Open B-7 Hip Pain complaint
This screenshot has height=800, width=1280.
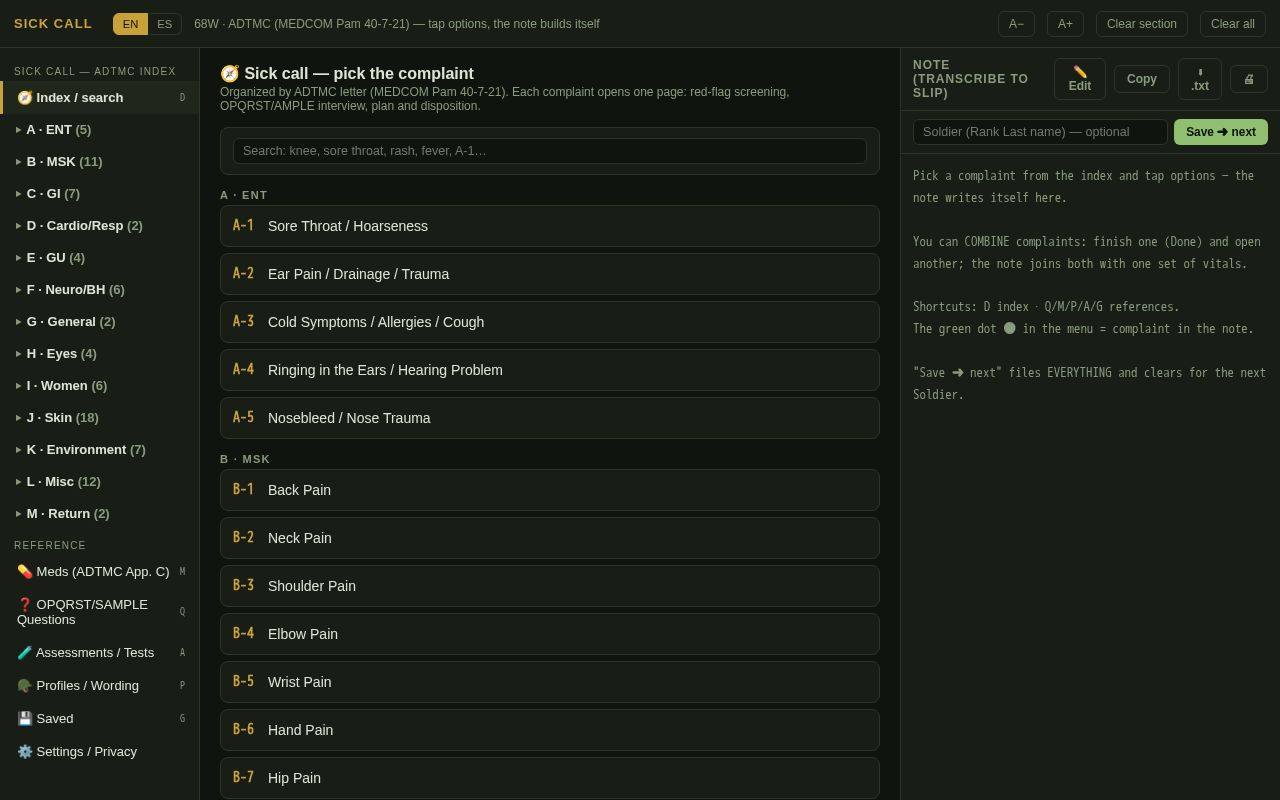(550, 778)
